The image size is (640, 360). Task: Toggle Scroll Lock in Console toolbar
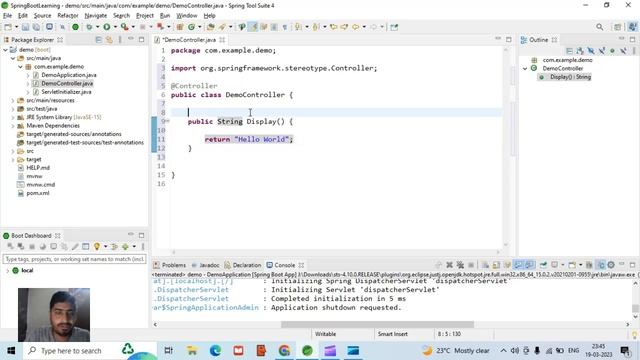pyautogui.click(x=496, y=265)
